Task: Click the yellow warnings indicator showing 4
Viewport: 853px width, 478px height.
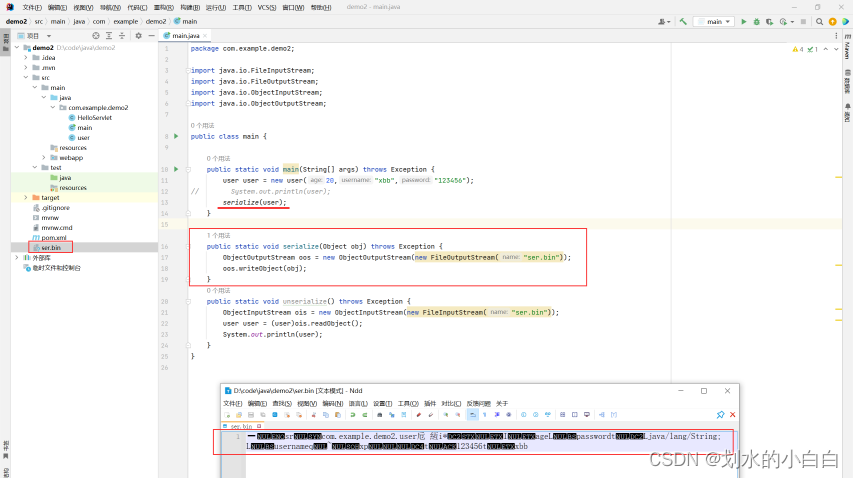Action: click(798, 49)
